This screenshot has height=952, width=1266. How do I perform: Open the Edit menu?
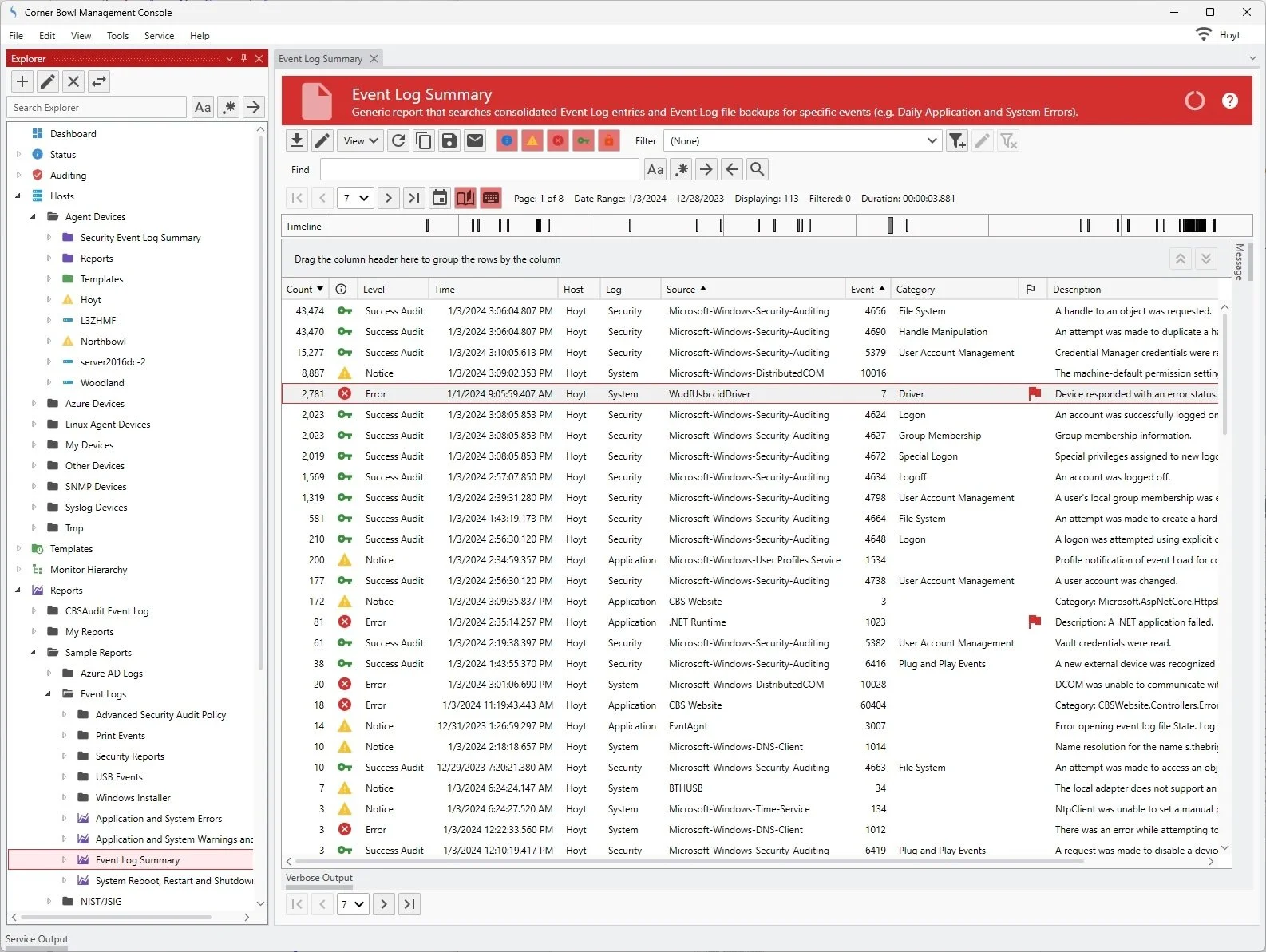pyautogui.click(x=47, y=35)
